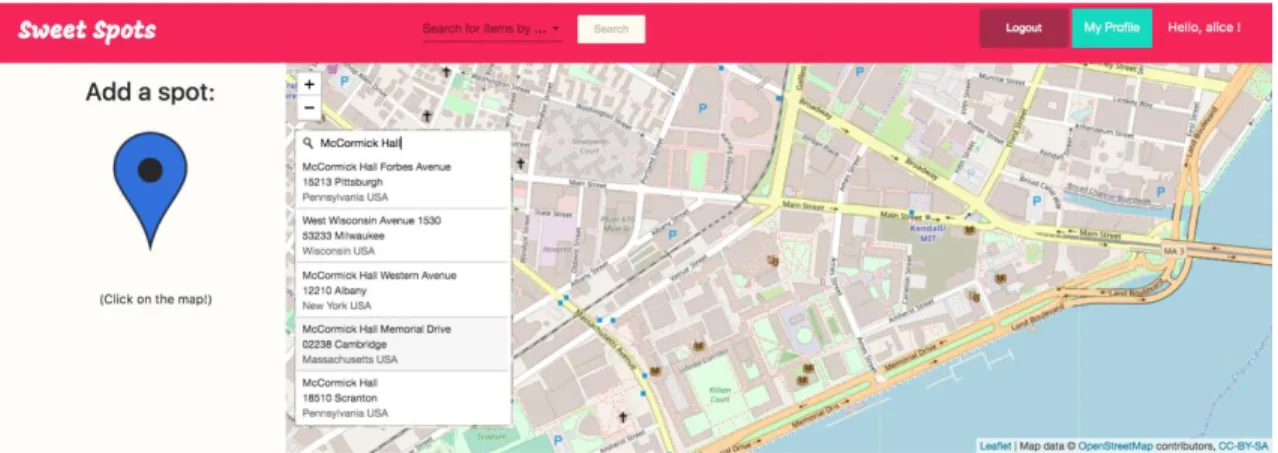This screenshot has width=1278, height=453.
Task: Zoom out the map with minus button
Action: coord(309,108)
